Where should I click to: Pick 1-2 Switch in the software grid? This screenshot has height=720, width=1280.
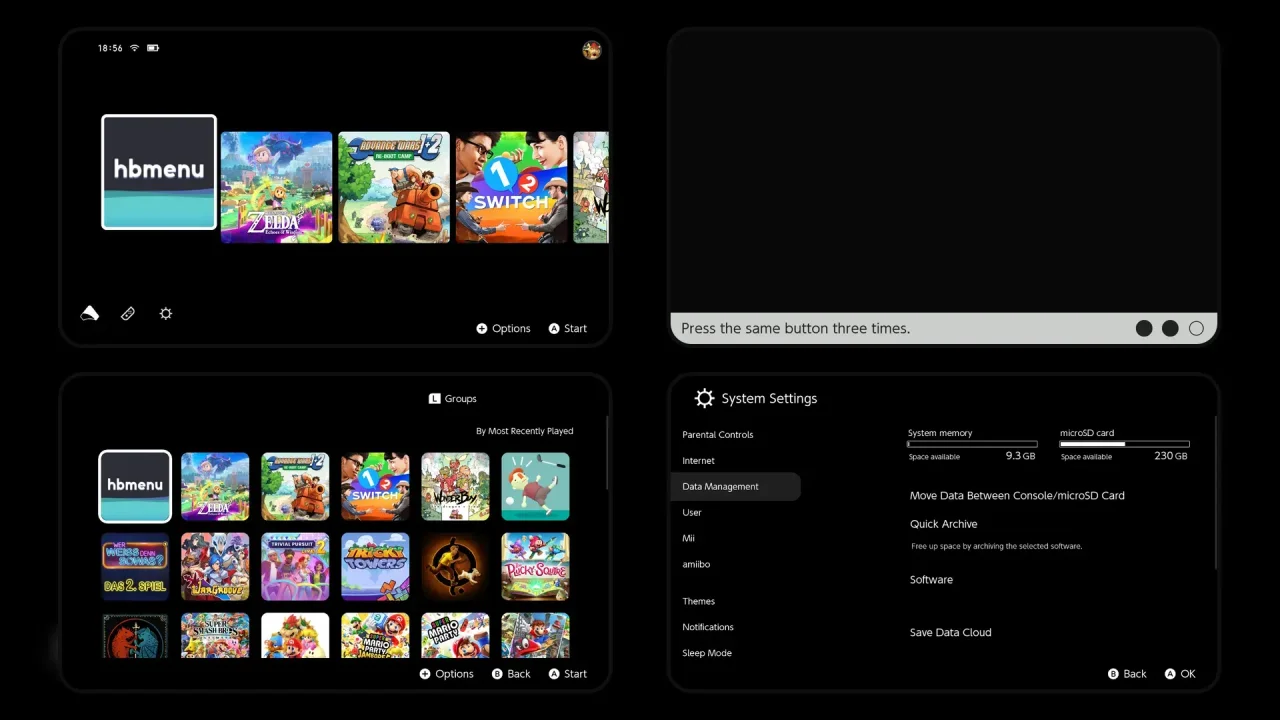point(375,487)
